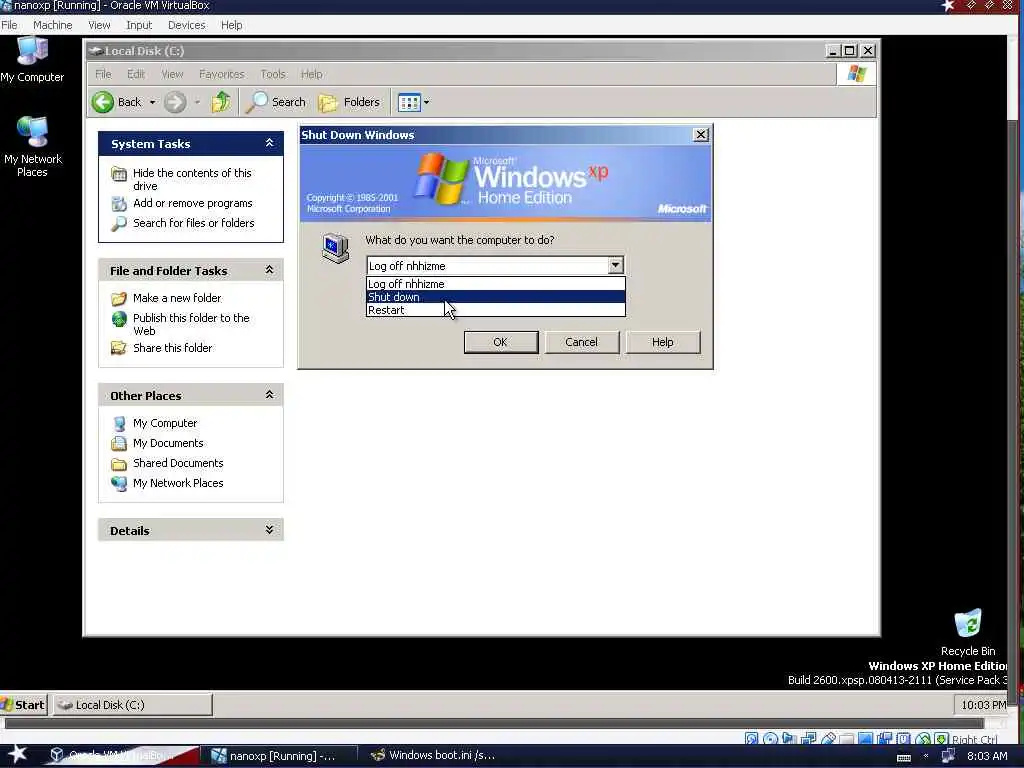Open Views button in toolbar
The width and height of the screenshot is (1024, 768).
tap(409, 103)
